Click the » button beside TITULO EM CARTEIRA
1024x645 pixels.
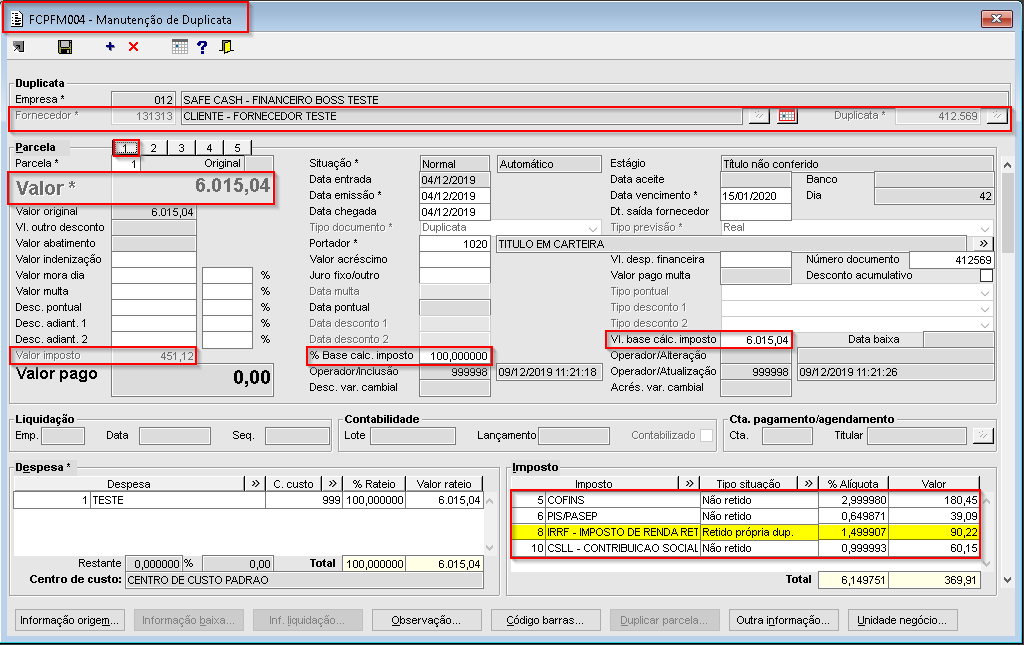[x=983, y=244]
